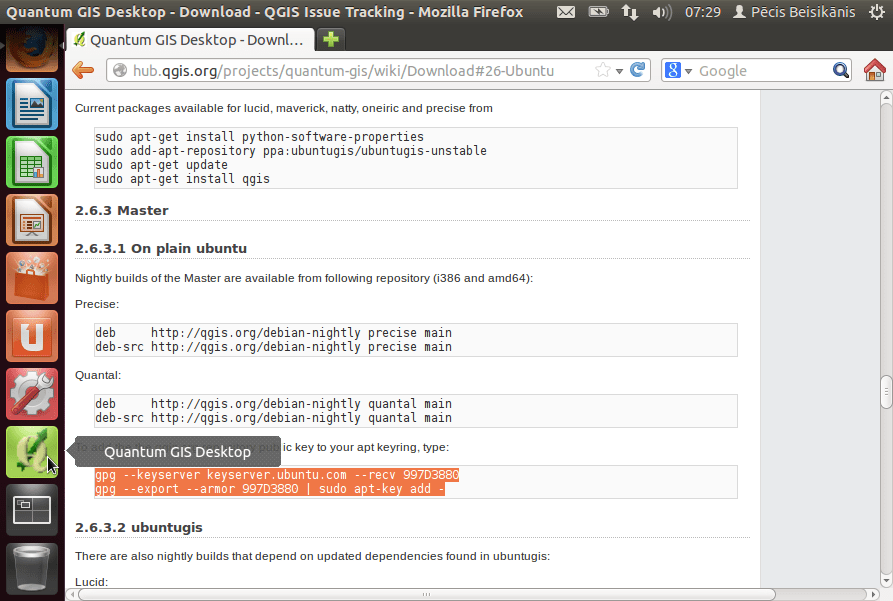Choose search engine via Google dropdown
The width and height of the screenshot is (893, 601).
[678, 71]
